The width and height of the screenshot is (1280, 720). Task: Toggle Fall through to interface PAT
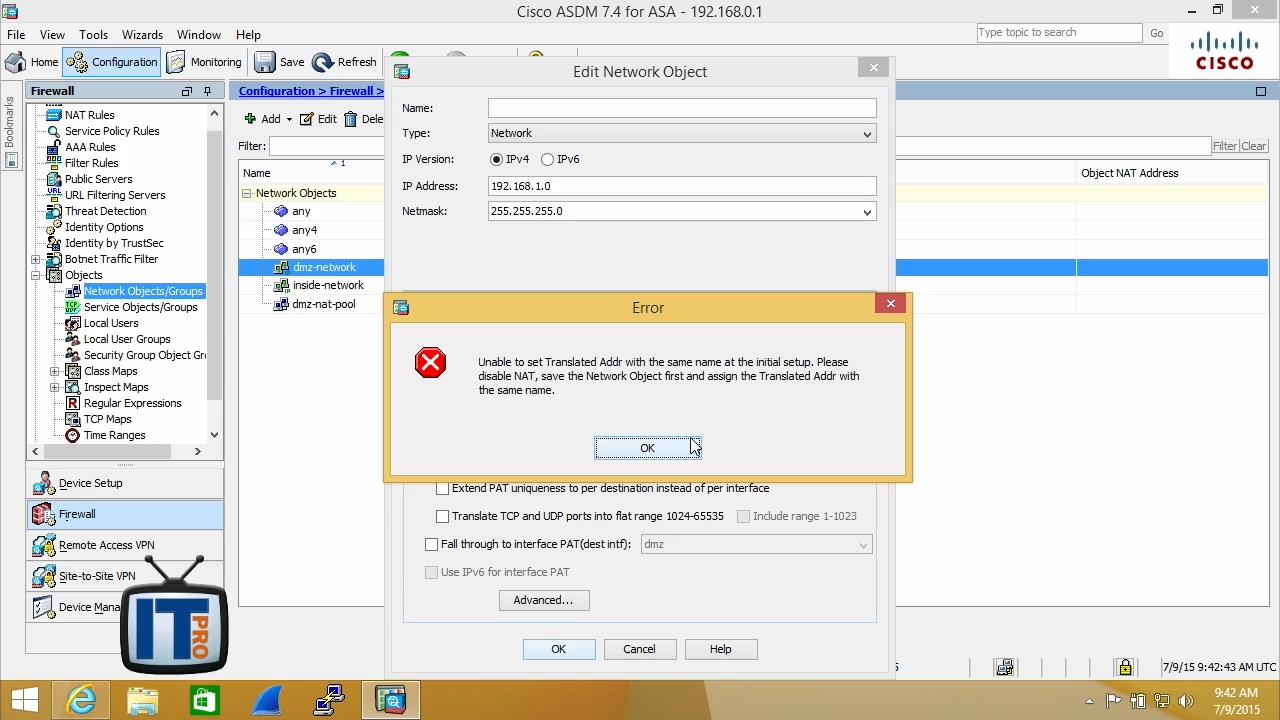(x=431, y=544)
